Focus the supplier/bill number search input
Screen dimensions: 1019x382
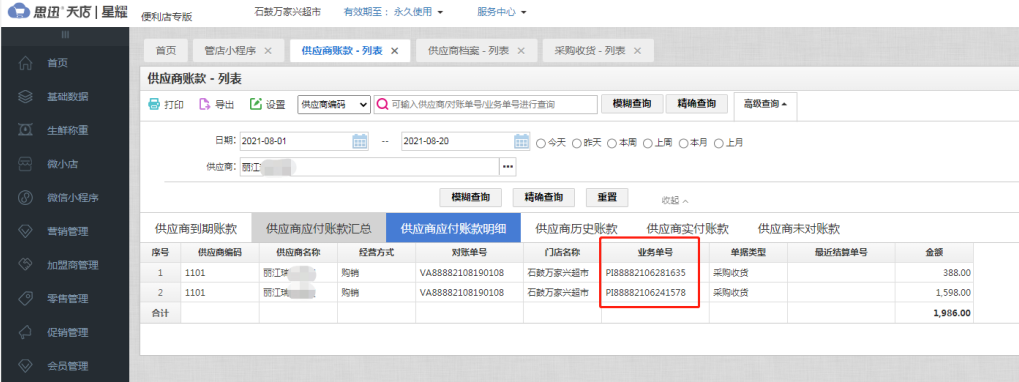[x=485, y=104]
